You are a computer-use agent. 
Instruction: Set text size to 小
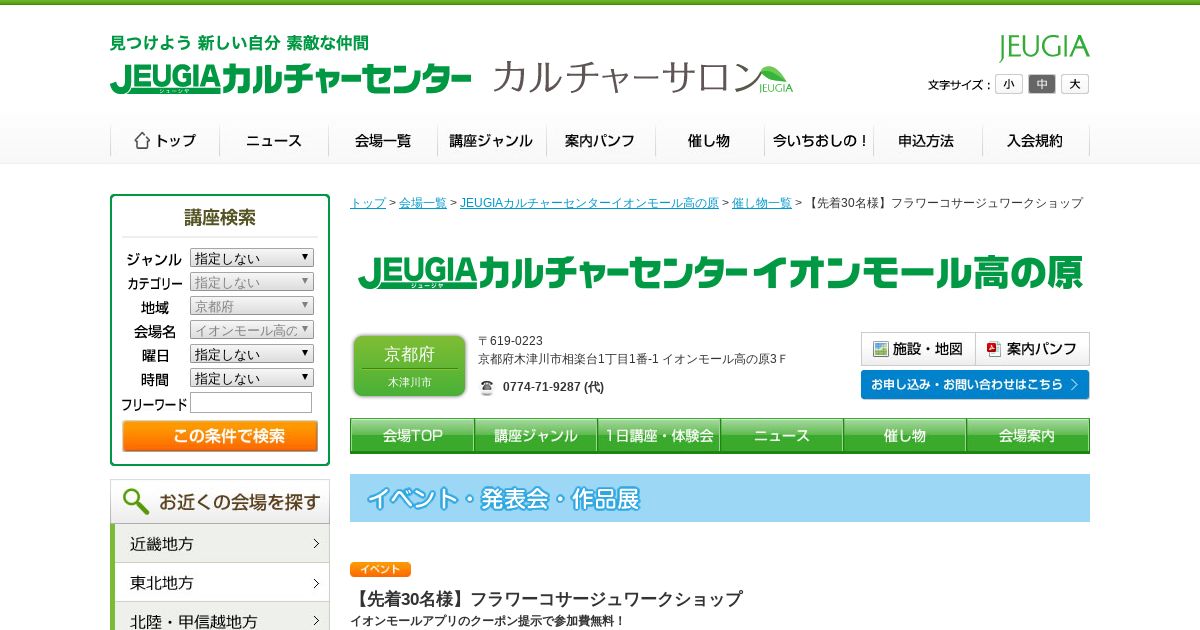click(1009, 84)
